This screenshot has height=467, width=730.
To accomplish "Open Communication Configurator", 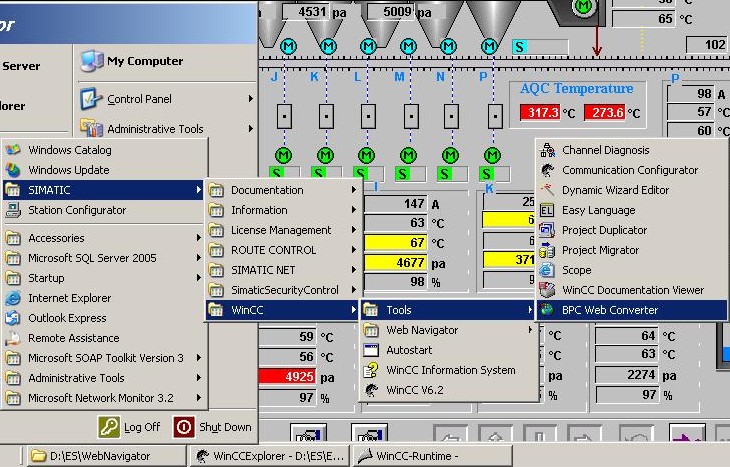I will [x=632, y=170].
